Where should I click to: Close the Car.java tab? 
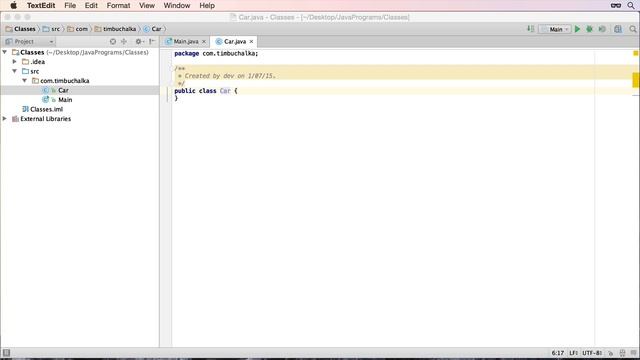click(x=251, y=42)
